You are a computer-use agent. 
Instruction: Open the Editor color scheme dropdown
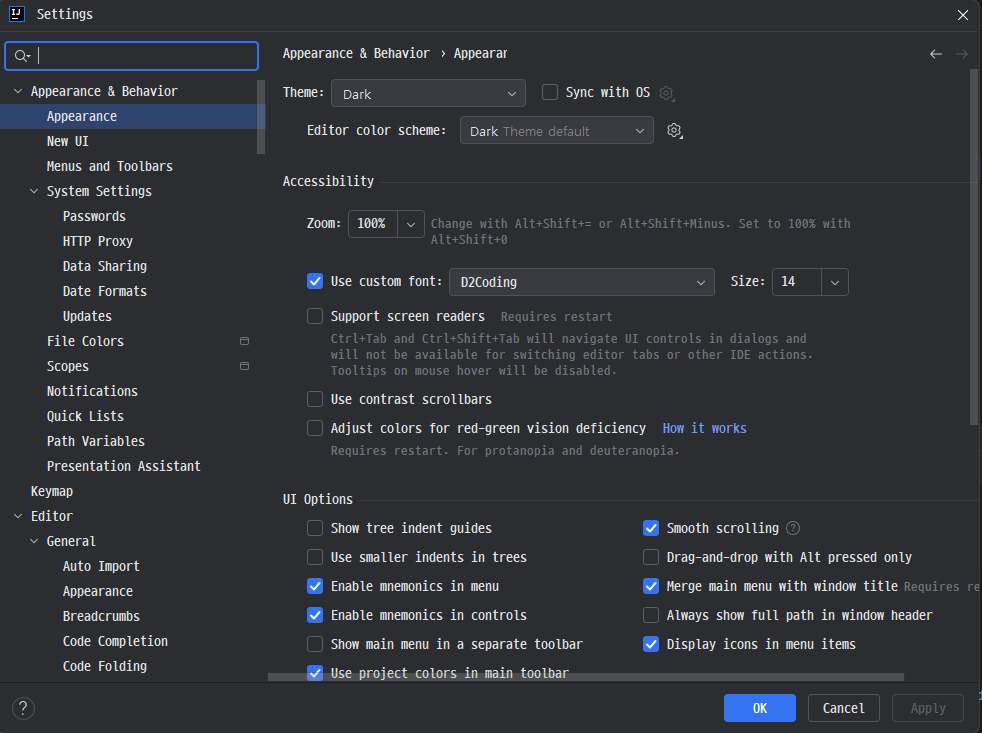point(557,131)
